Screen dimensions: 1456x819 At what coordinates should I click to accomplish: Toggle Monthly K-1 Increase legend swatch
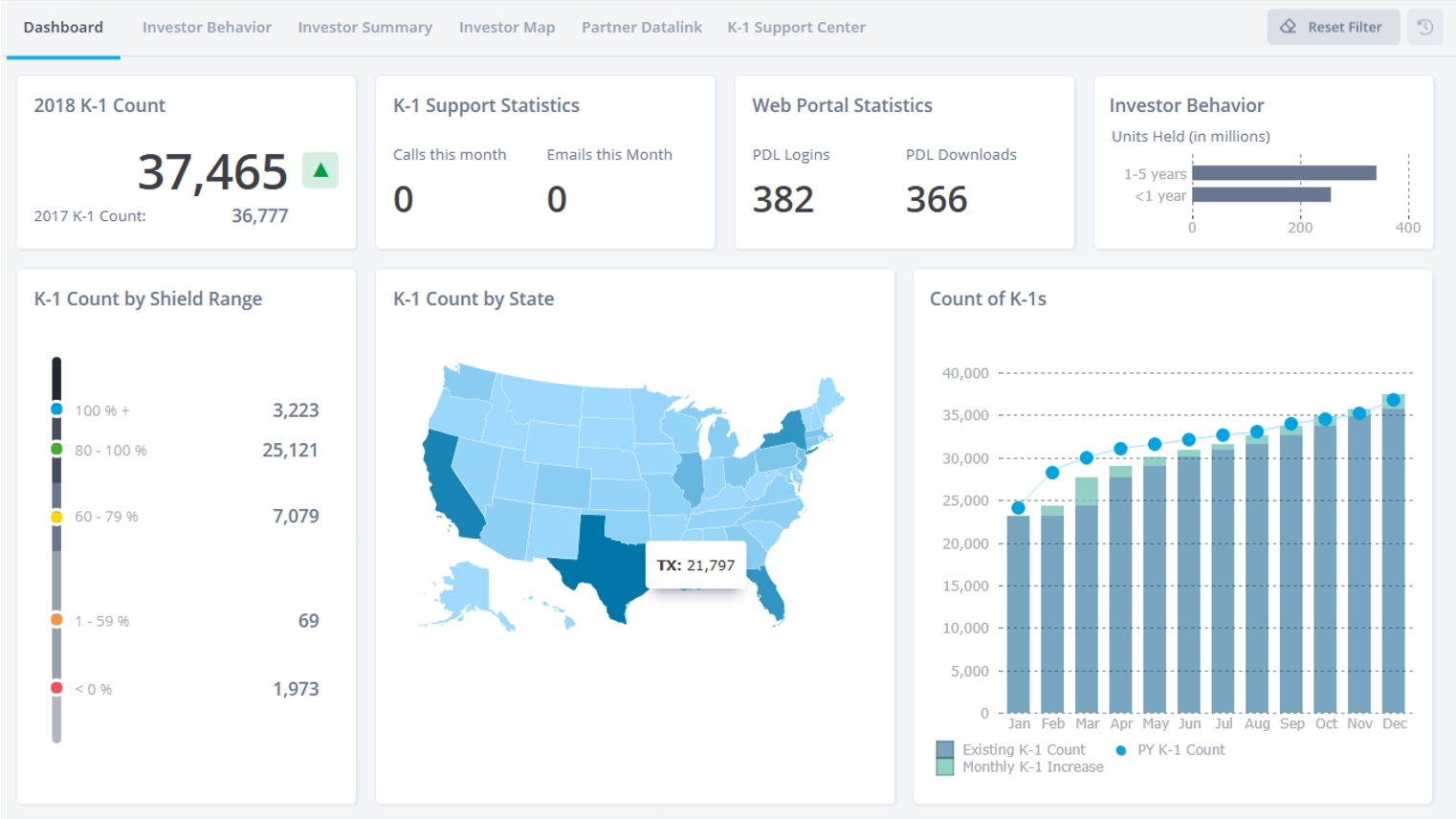tap(945, 766)
